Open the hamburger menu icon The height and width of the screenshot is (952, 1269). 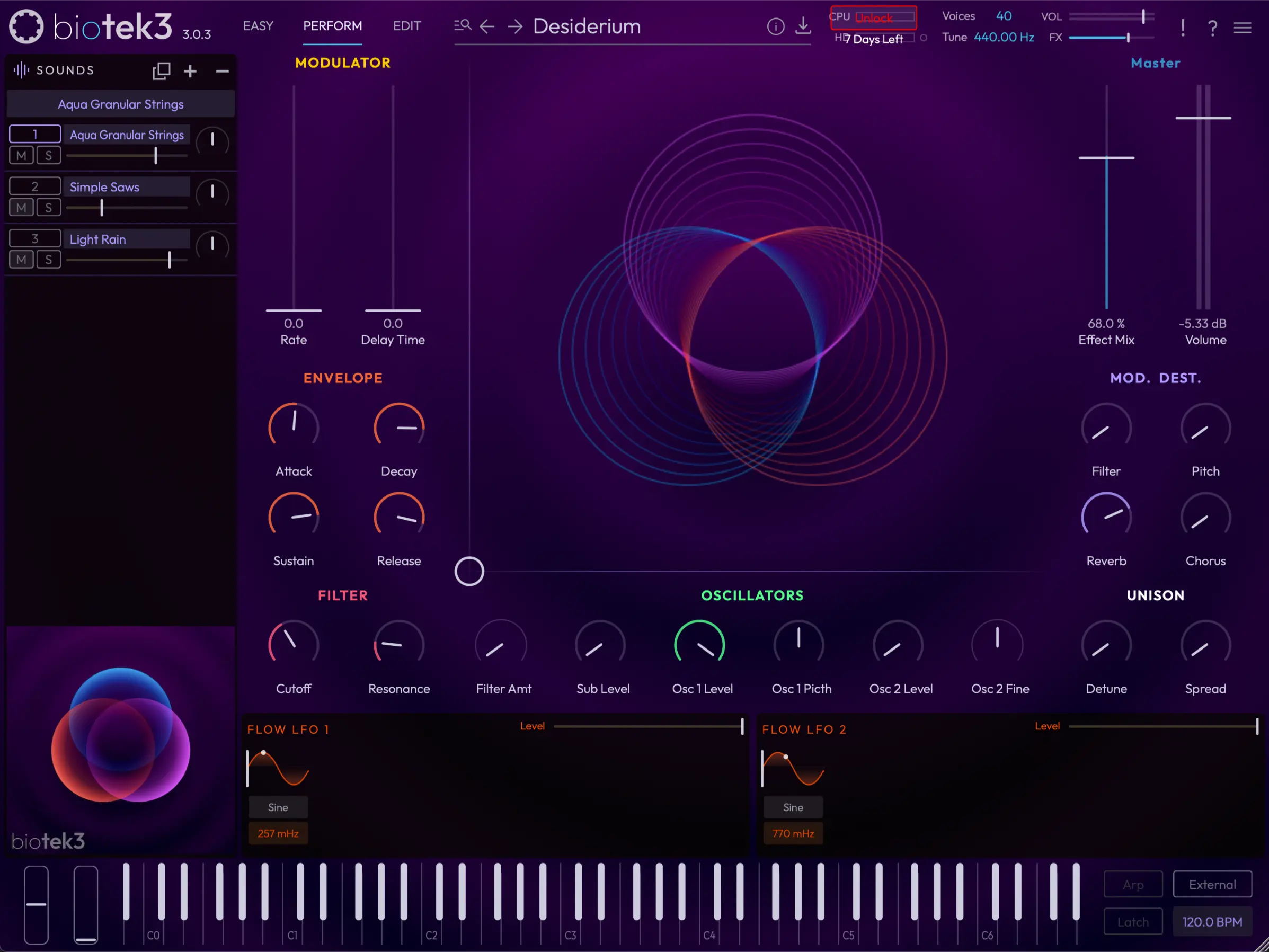tap(1243, 28)
